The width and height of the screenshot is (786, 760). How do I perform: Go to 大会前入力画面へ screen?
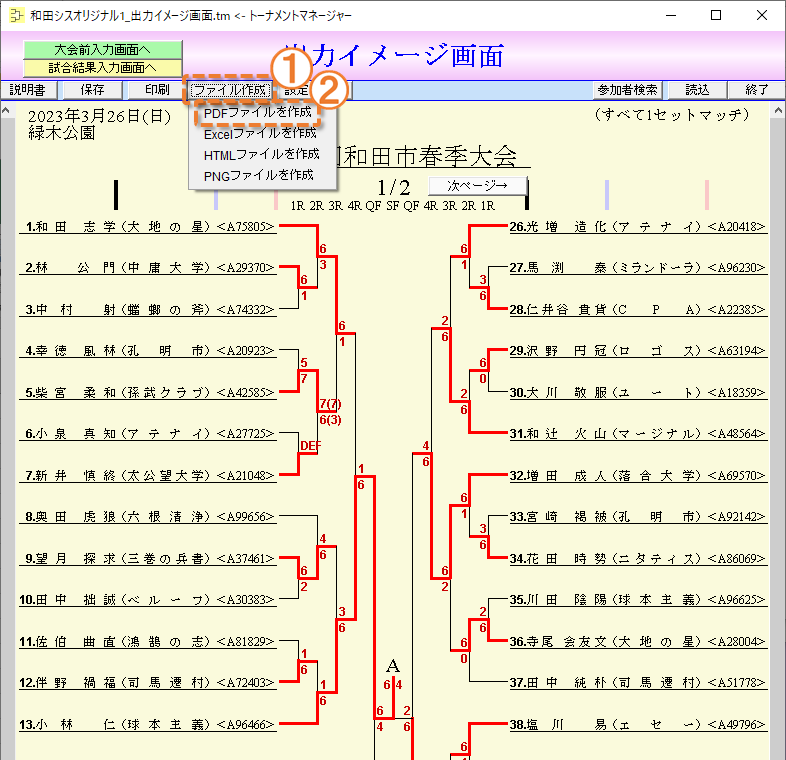tap(102, 50)
